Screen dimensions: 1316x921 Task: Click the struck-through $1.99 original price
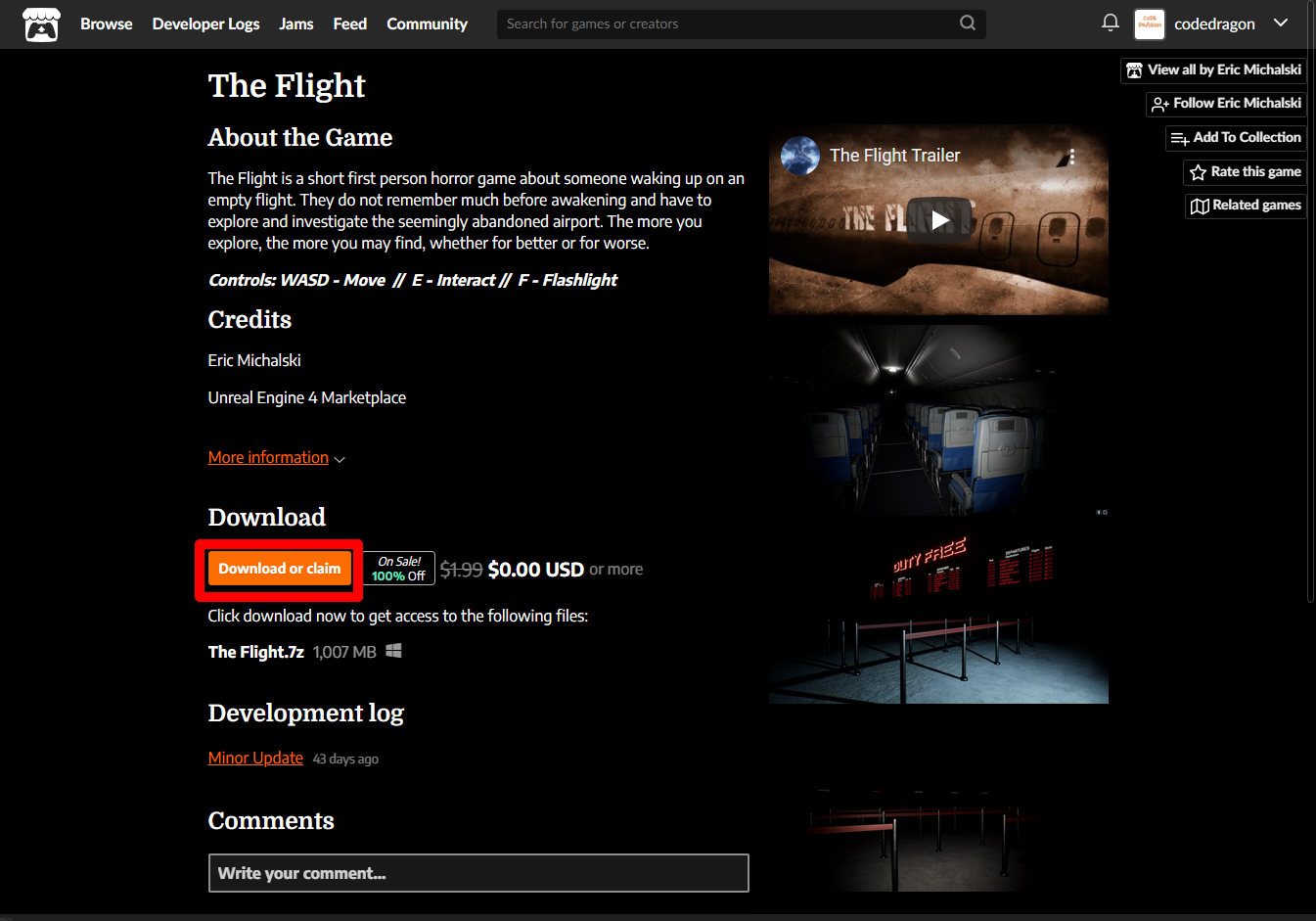tap(461, 570)
